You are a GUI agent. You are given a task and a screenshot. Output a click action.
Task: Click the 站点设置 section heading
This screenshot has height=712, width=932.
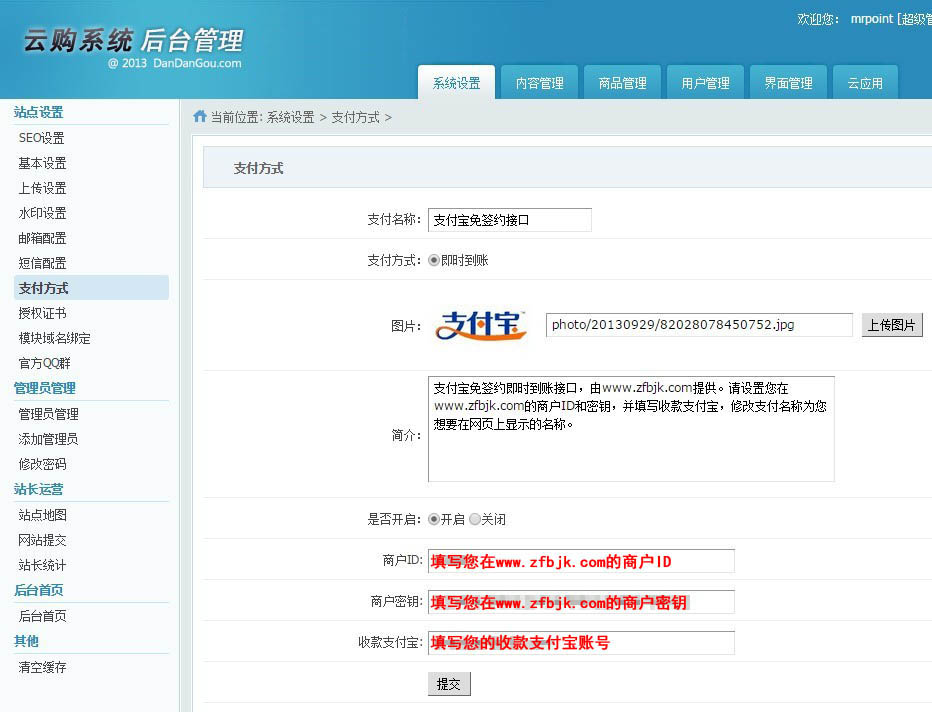pos(39,112)
